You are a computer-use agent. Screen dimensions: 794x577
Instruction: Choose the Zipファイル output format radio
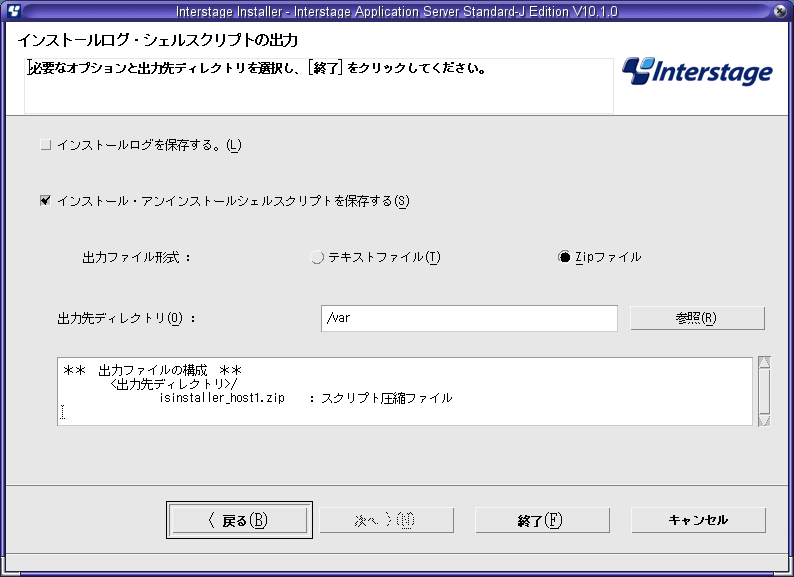coord(564,257)
